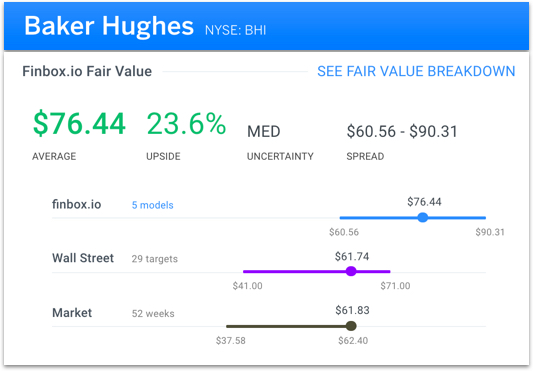Select the Baker Hughes company title
Viewport: 533px width, 371px height.
click(x=109, y=26)
